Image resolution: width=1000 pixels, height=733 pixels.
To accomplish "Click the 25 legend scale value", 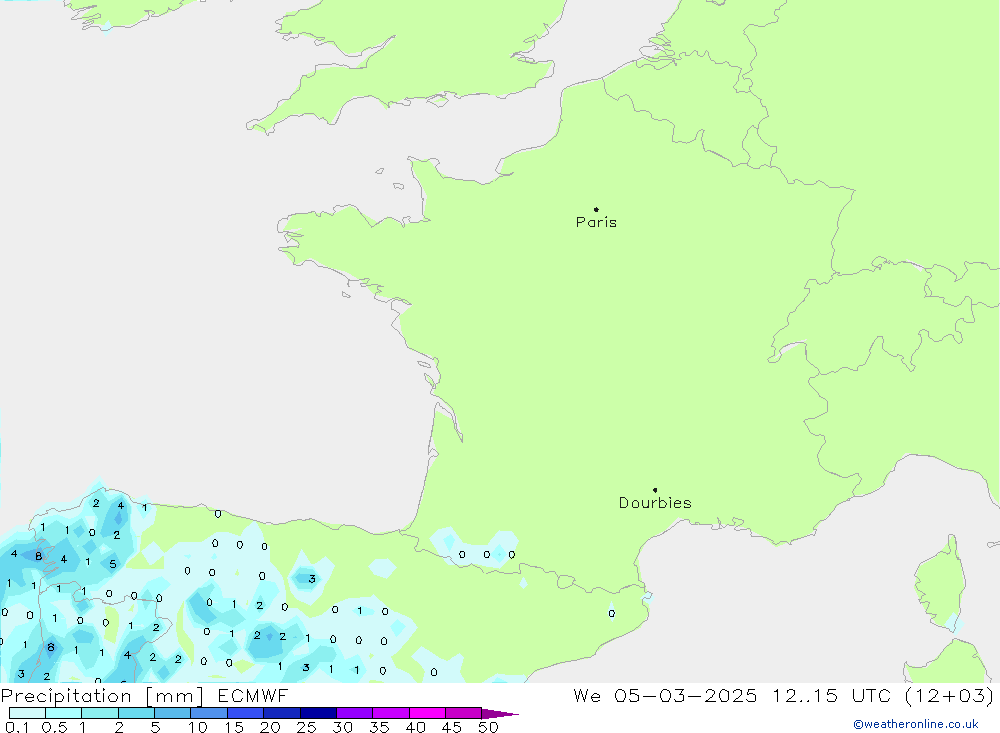I will 307,727.
